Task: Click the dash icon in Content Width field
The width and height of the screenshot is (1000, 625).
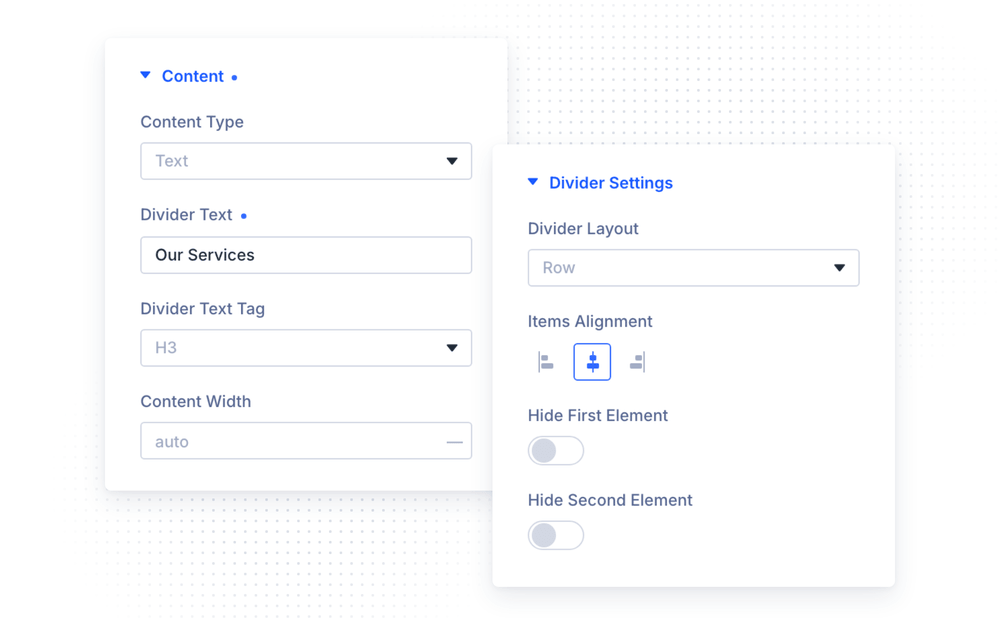Action: [455, 442]
